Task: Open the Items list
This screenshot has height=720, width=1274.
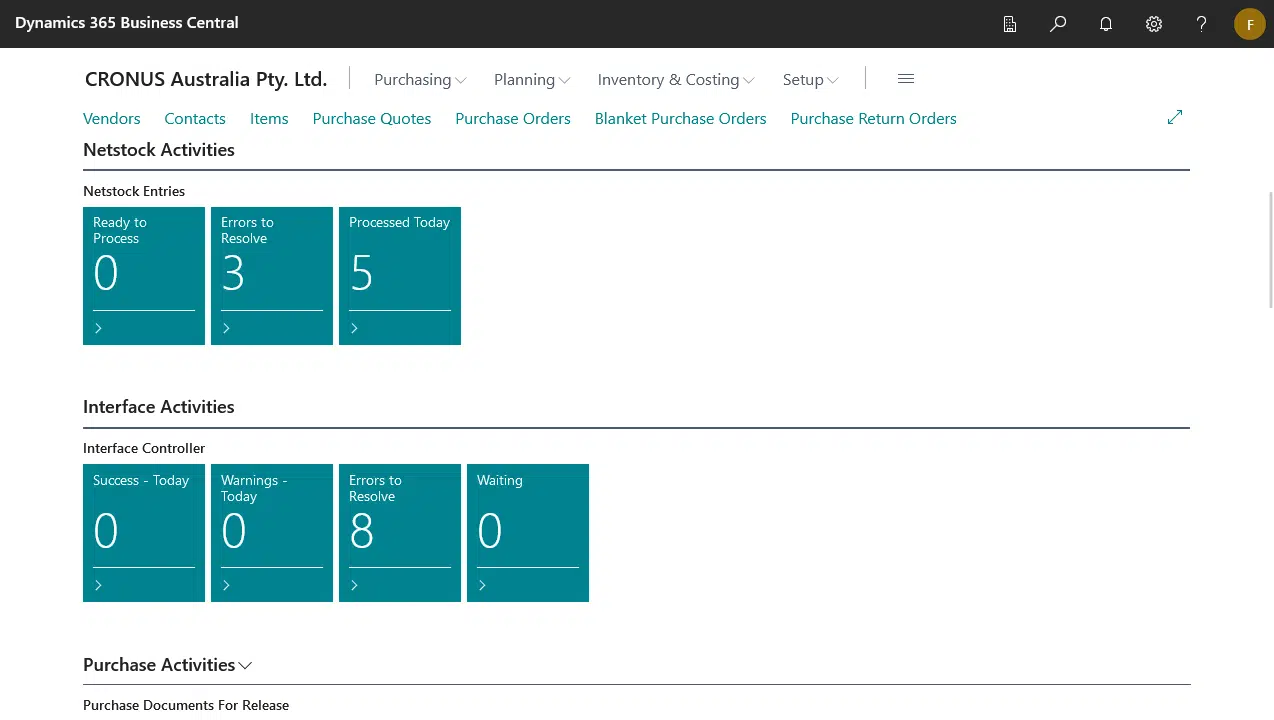Action: click(269, 118)
